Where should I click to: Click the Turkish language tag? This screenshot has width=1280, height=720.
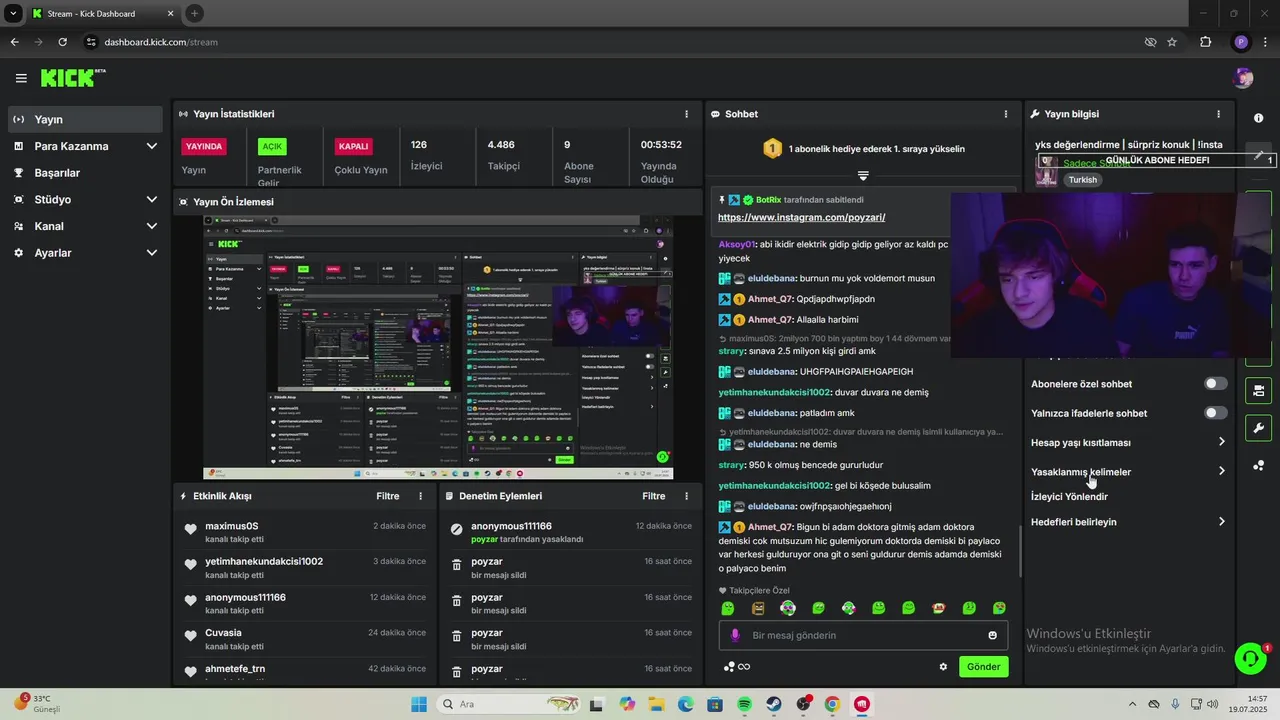click(x=1082, y=180)
